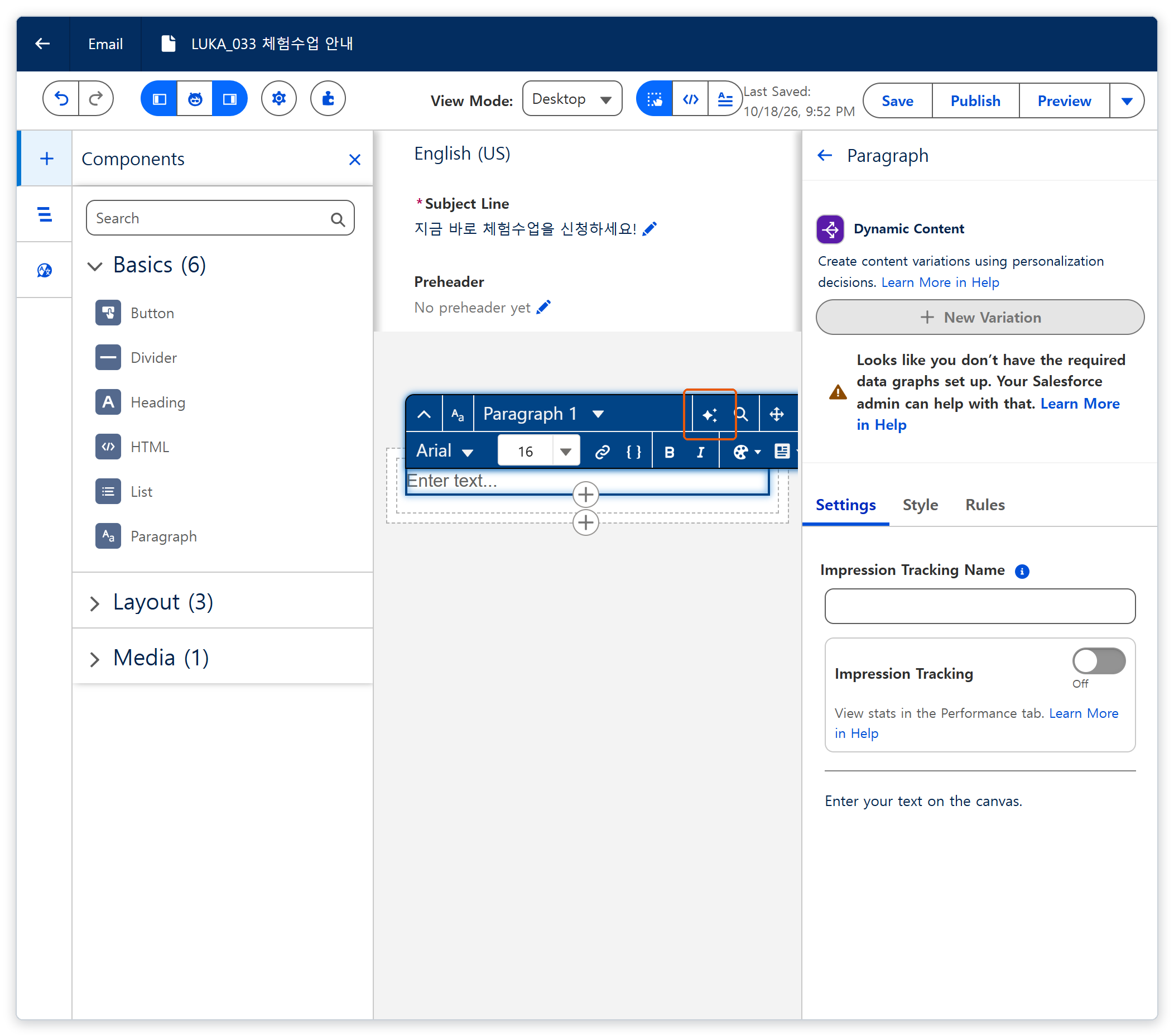The image size is (1174, 1036).
Task: Select the visual canvas editing mode icon
Action: coord(654,99)
